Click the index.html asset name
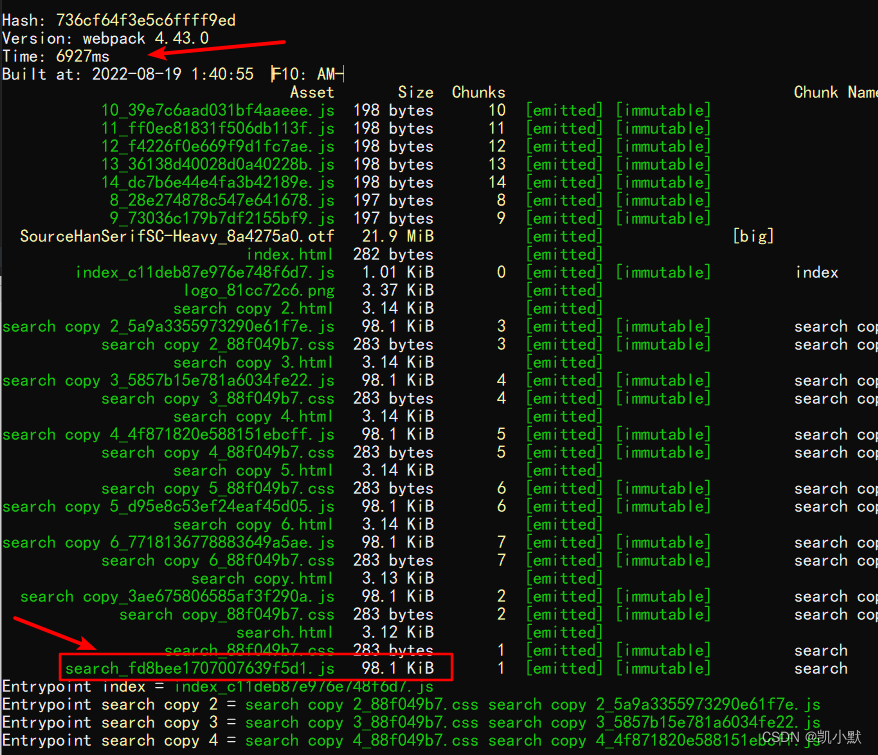 (289, 254)
